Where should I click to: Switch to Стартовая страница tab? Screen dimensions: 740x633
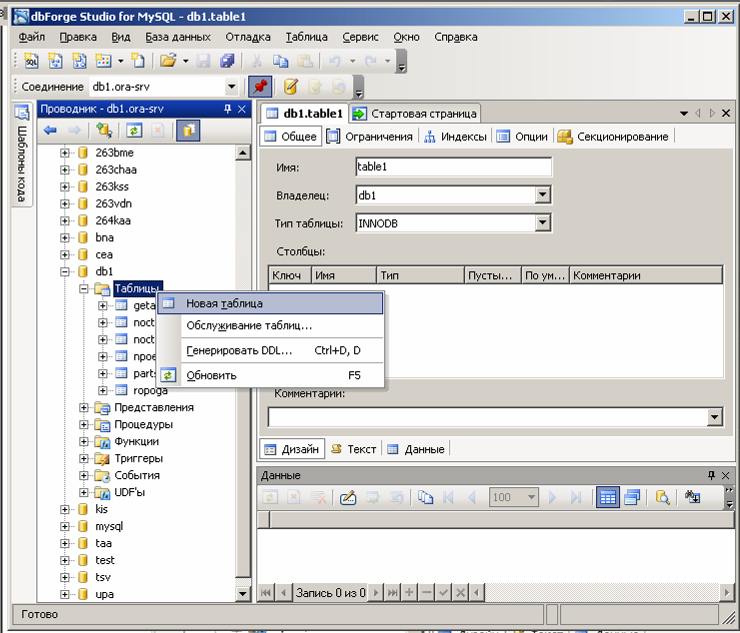point(416,114)
